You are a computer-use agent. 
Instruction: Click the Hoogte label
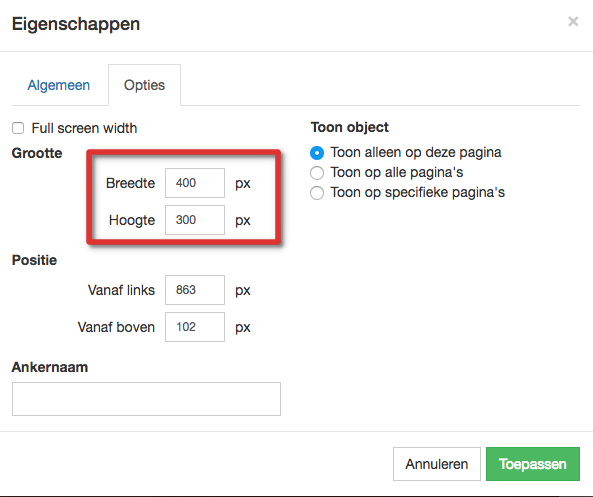tap(132, 220)
